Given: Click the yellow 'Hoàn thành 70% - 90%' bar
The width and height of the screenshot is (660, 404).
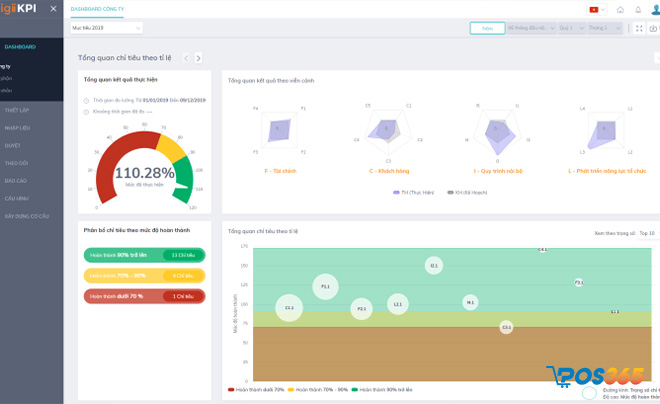Looking at the screenshot, I should tap(144, 276).
